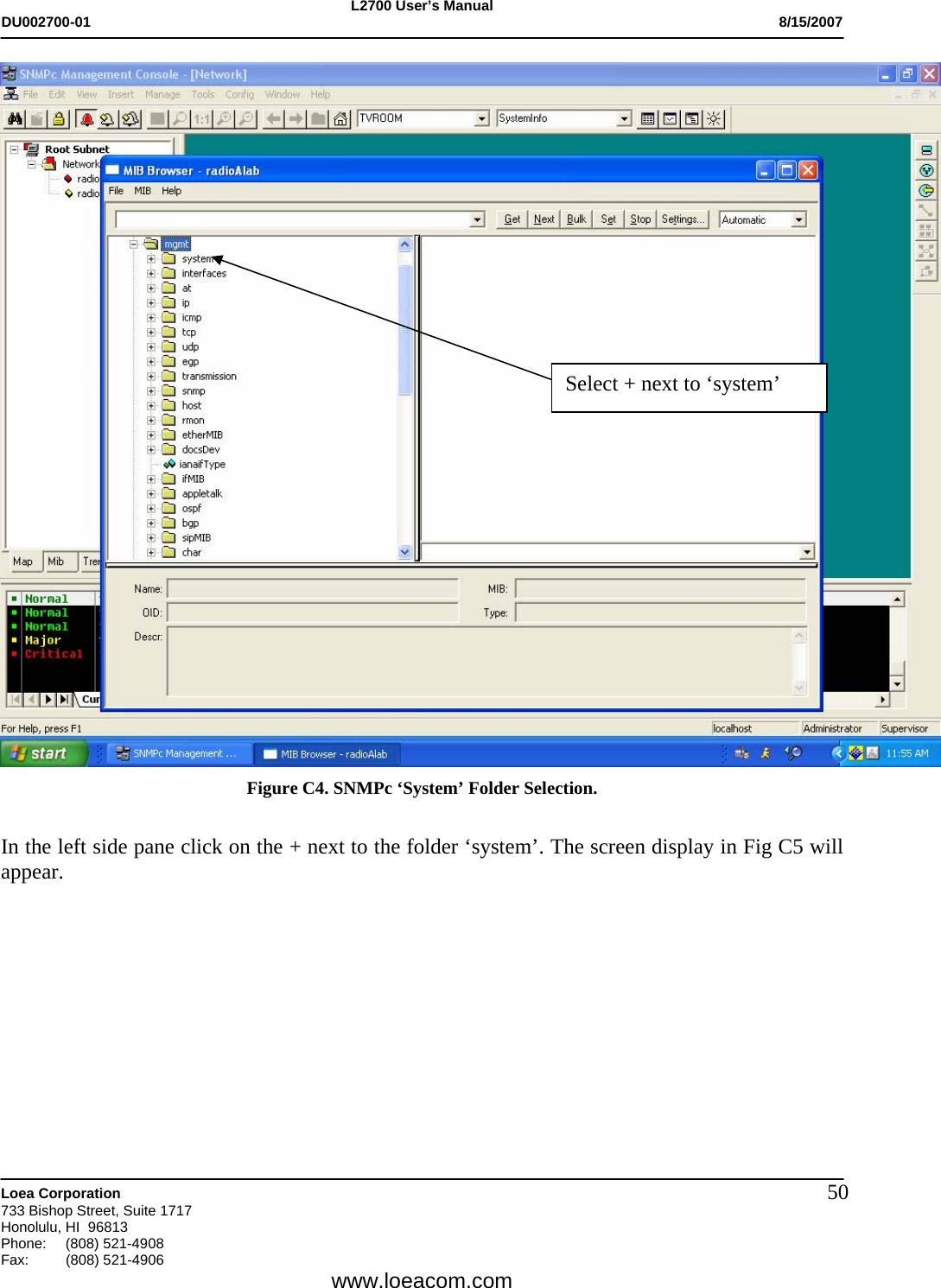Select the yellow arrow goto icon in right palette
Screen dimensions: 941x1288
pyautogui.click(x=925, y=191)
